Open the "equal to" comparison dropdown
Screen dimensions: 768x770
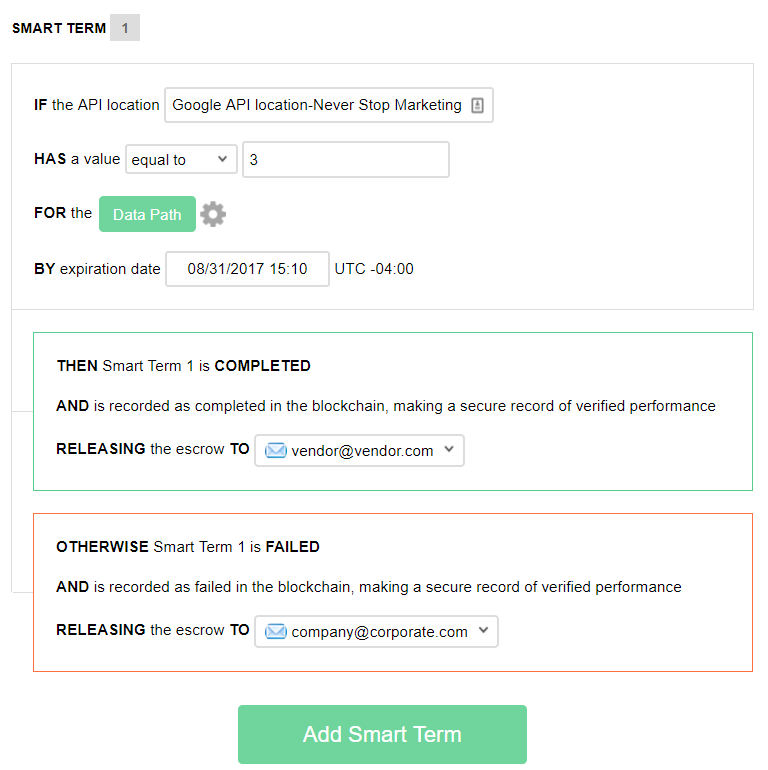(x=181, y=159)
